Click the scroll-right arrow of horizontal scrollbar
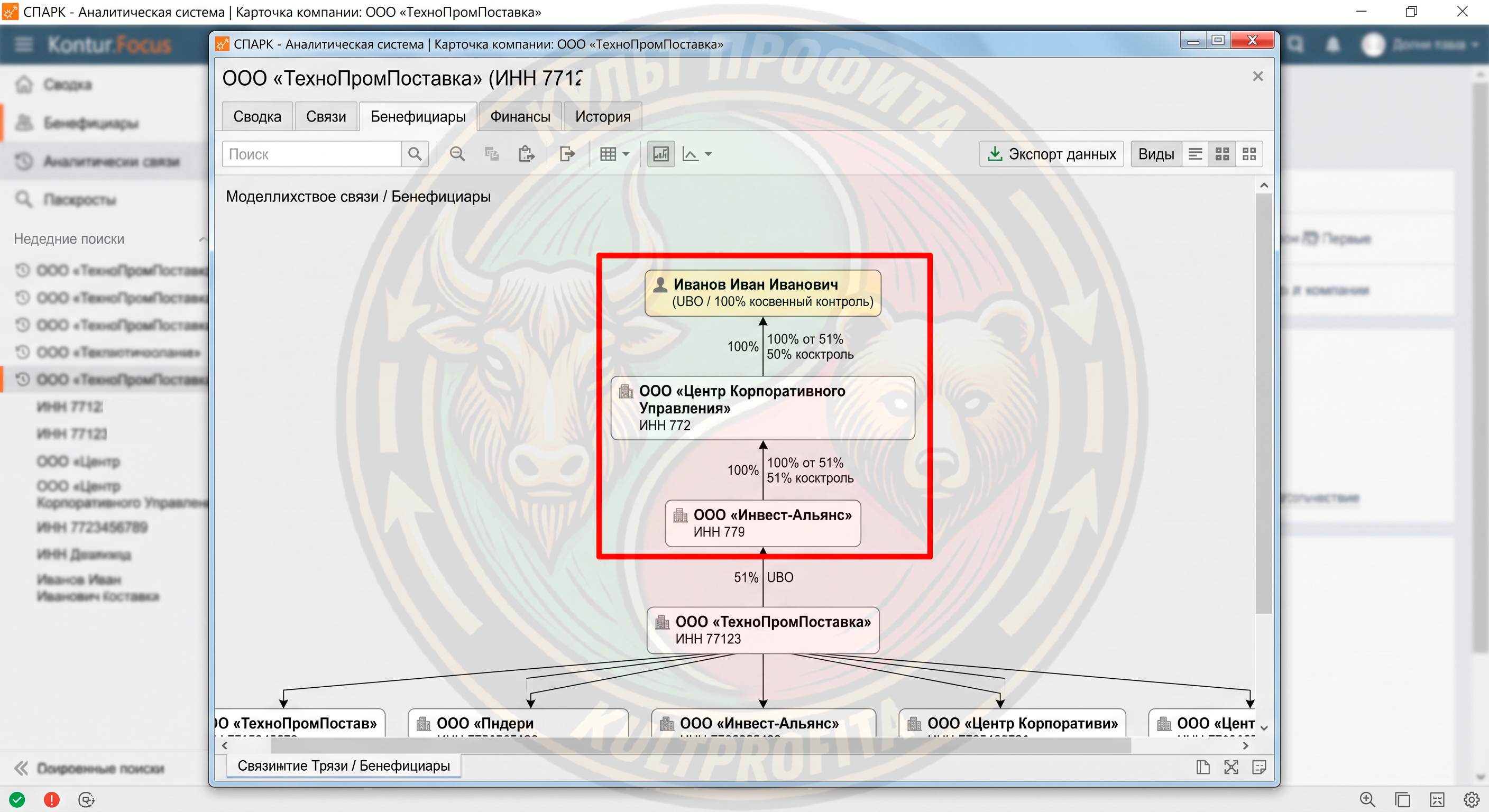Image resolution: width=1489 pixels, height=812 pixels. [x=1246, y=745]
